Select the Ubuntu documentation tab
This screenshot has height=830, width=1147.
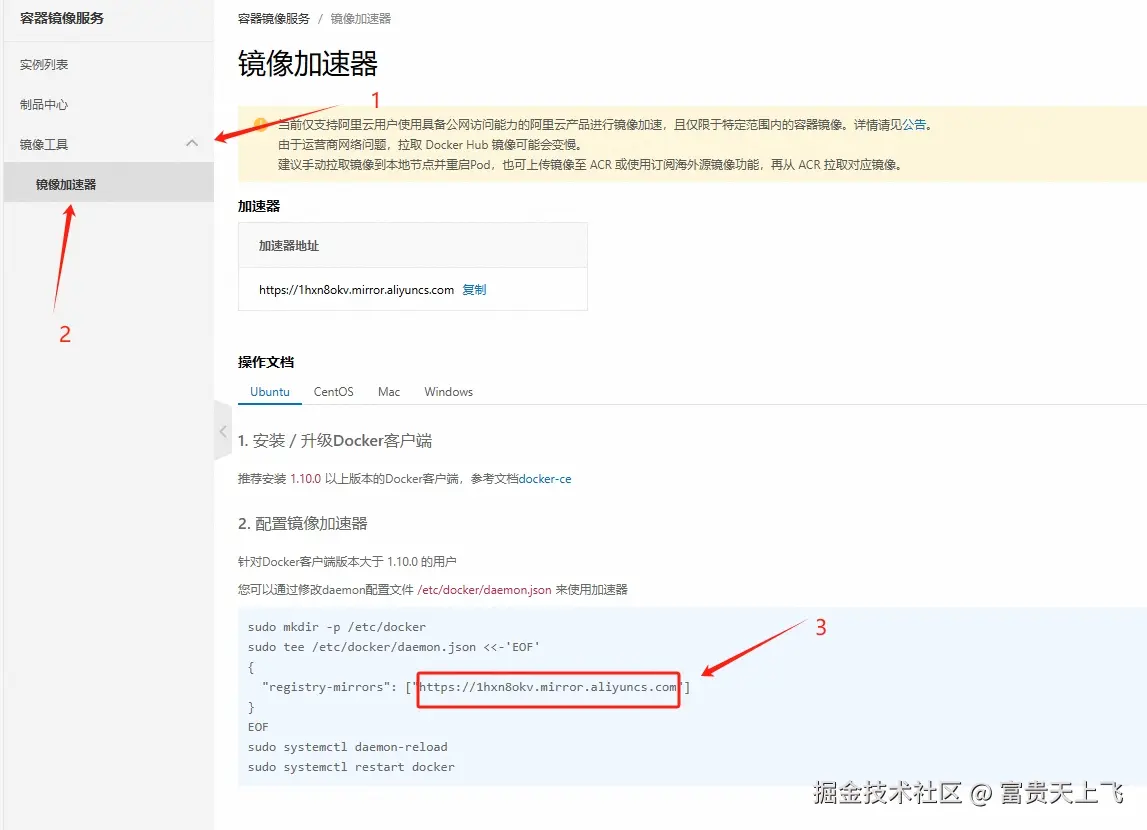(269, 391)
